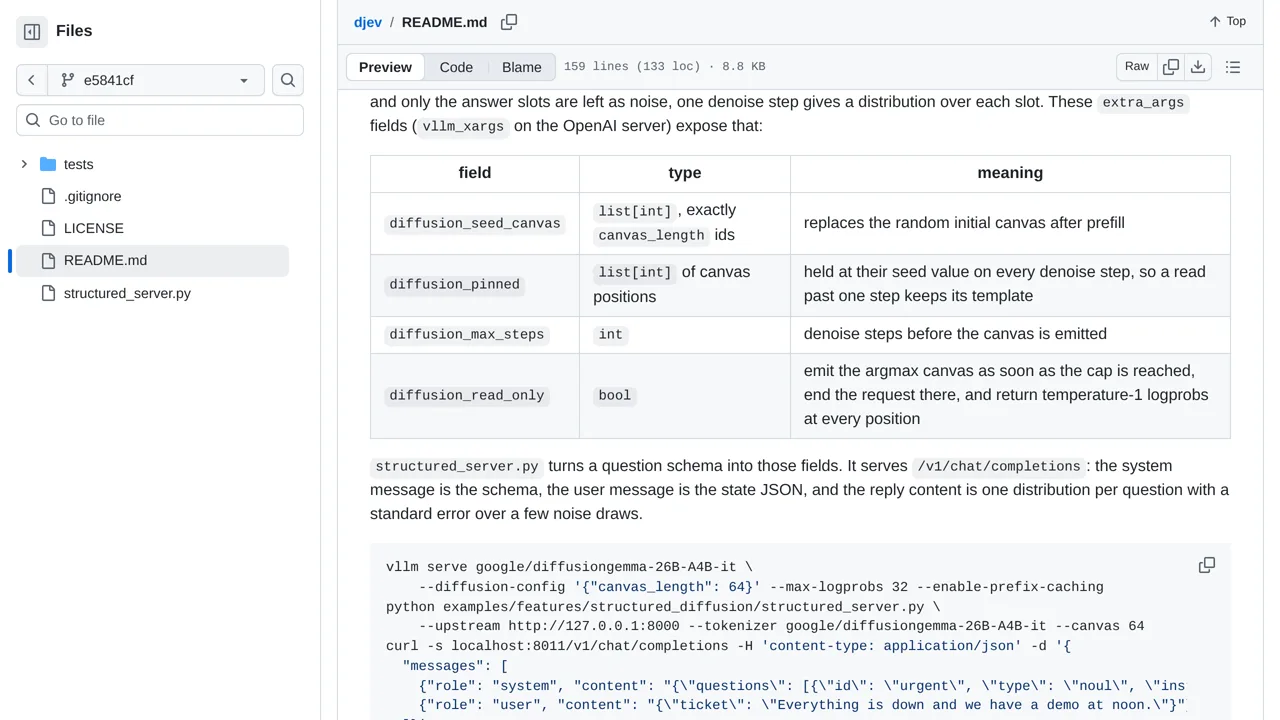Click the 'type' column header
This screenshot has width=1280, height=720.
point(685,173)
